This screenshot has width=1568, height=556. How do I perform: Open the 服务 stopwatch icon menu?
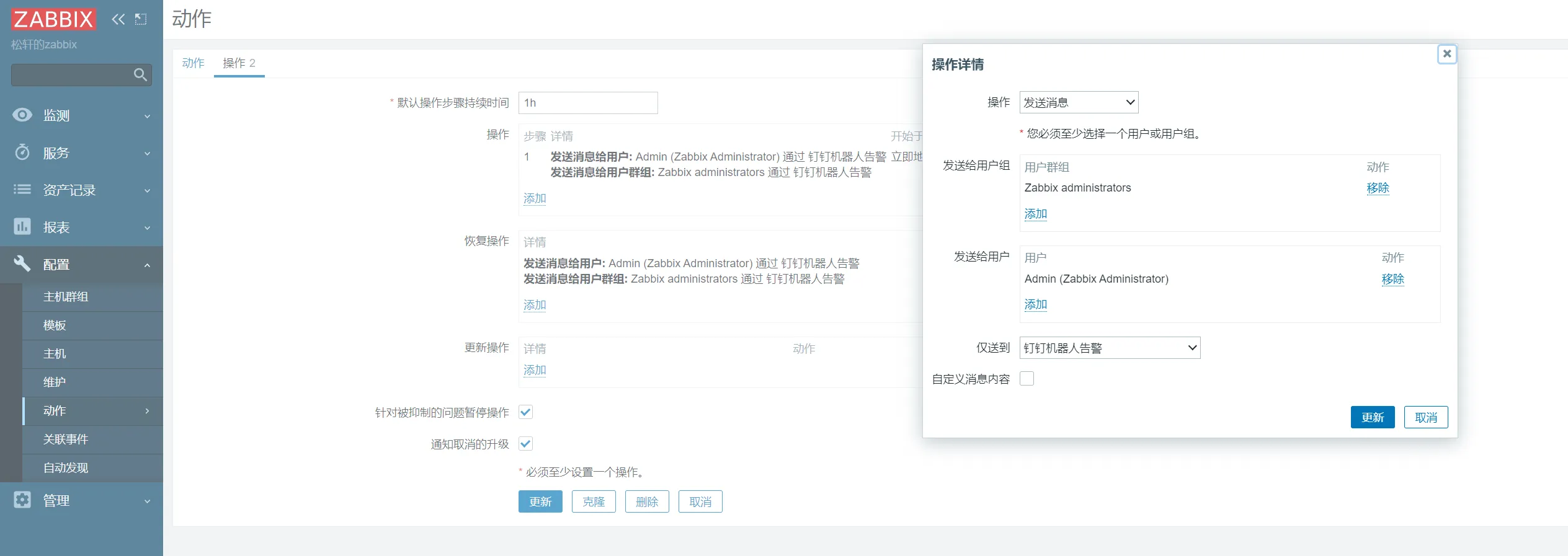(x=22, y=152)
